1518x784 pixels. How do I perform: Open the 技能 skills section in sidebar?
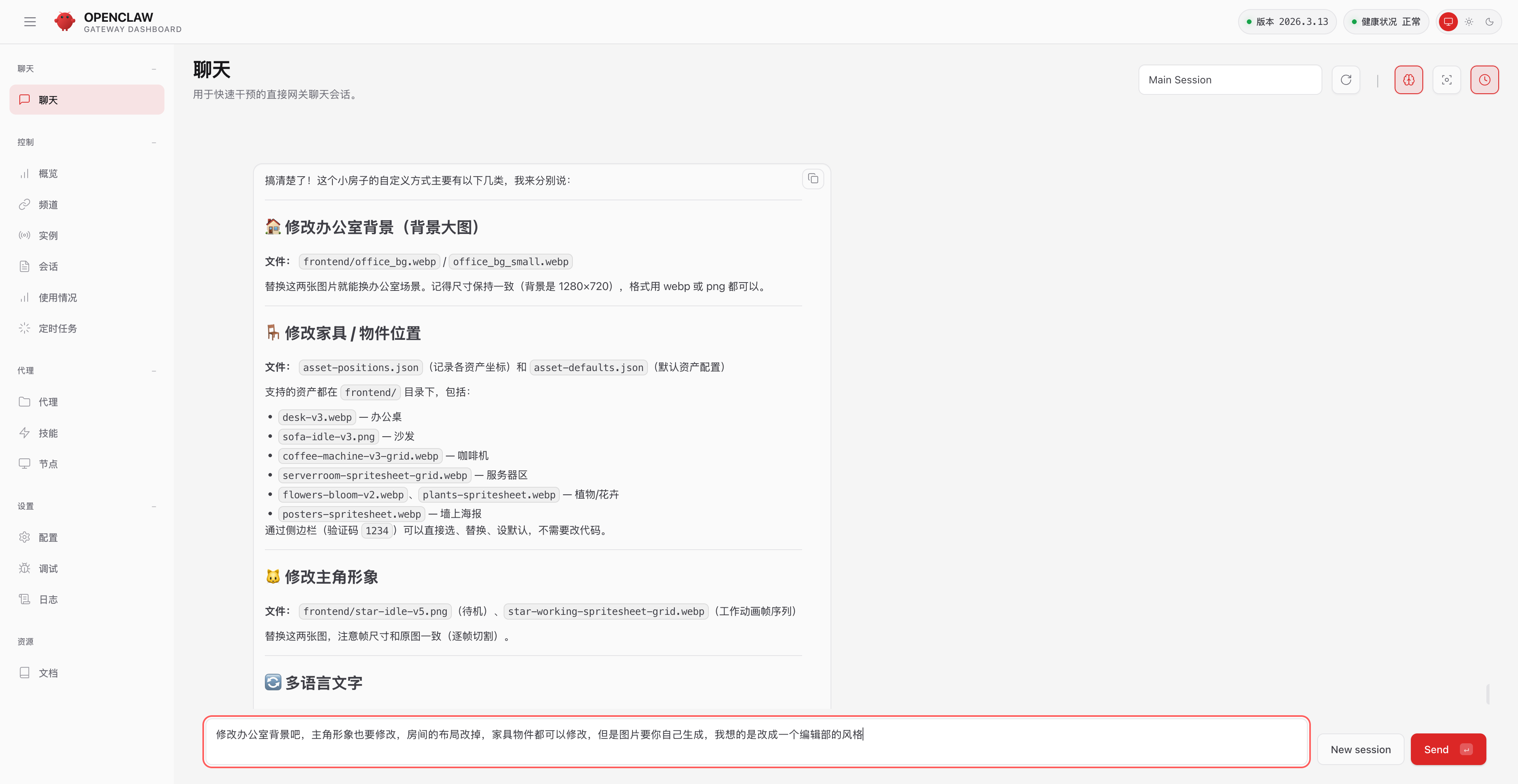click(48, 433)
